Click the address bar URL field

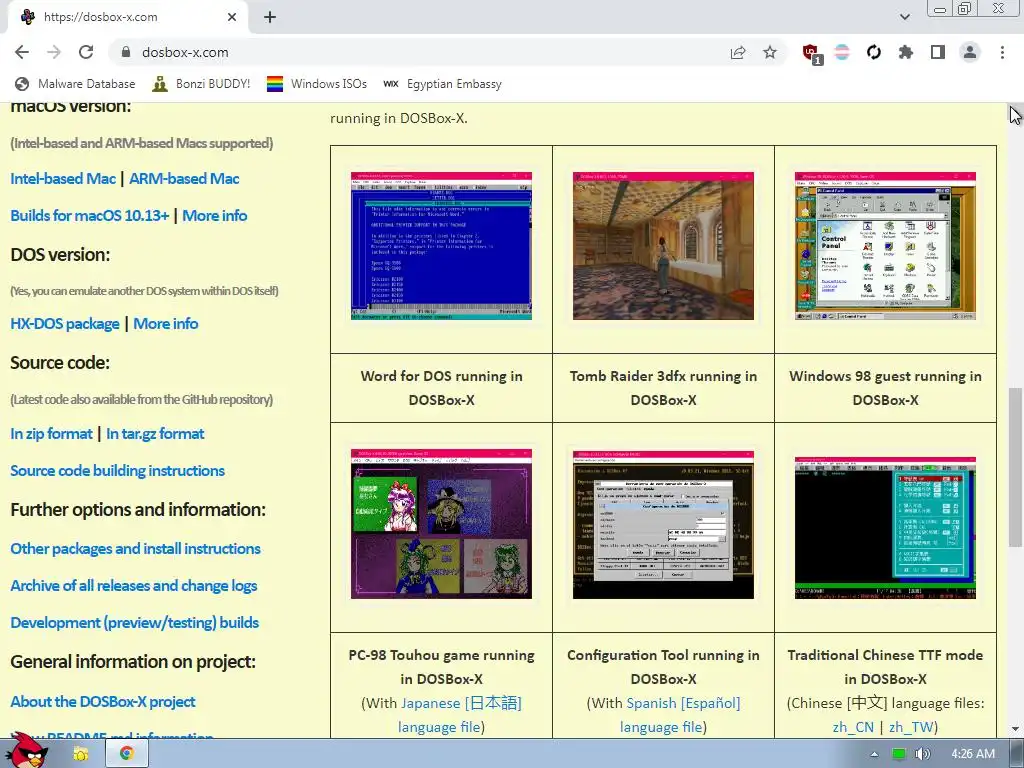pos(418,52)
